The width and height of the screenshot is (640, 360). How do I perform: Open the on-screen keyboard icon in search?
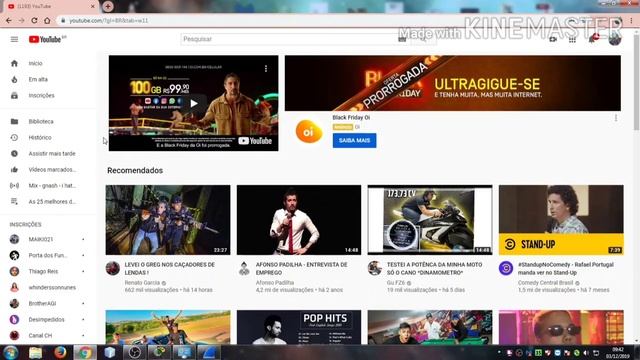pos(402,39)
